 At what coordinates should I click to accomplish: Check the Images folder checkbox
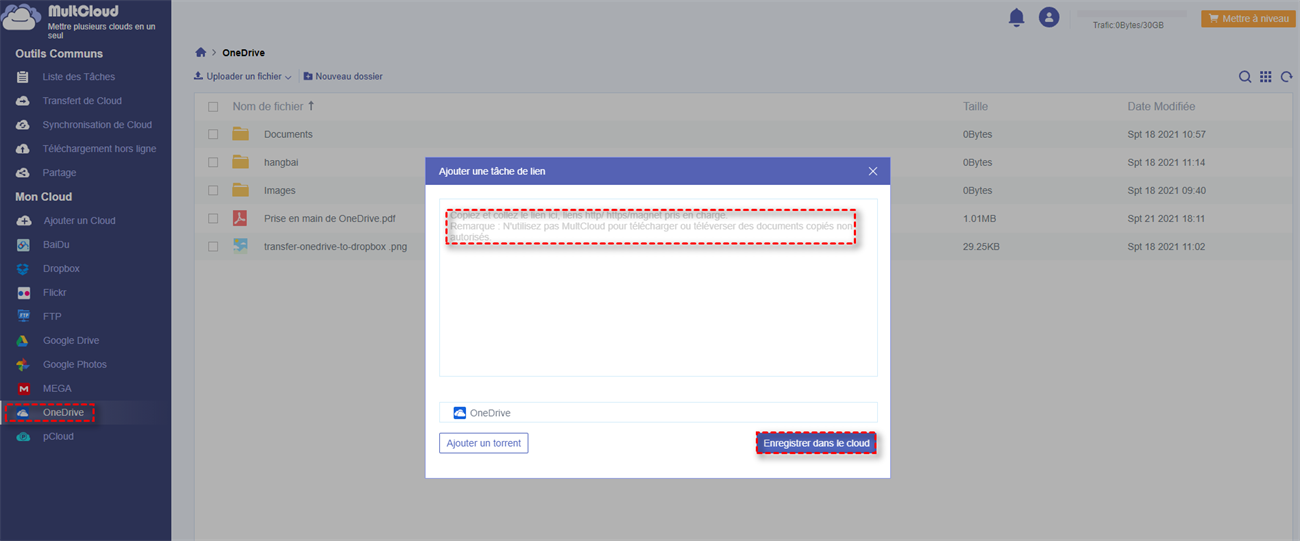[x=213, y=190]
